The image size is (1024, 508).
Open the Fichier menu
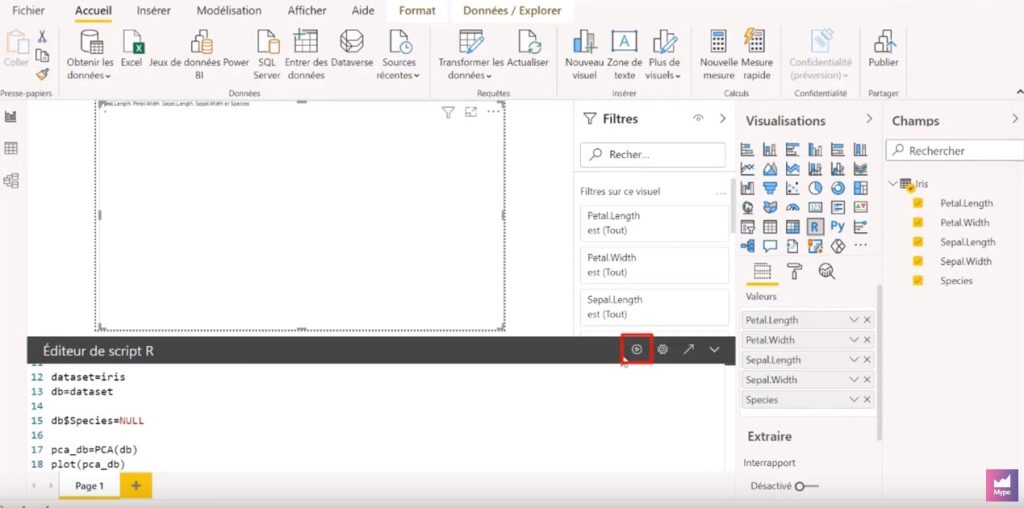pos(29,10)
